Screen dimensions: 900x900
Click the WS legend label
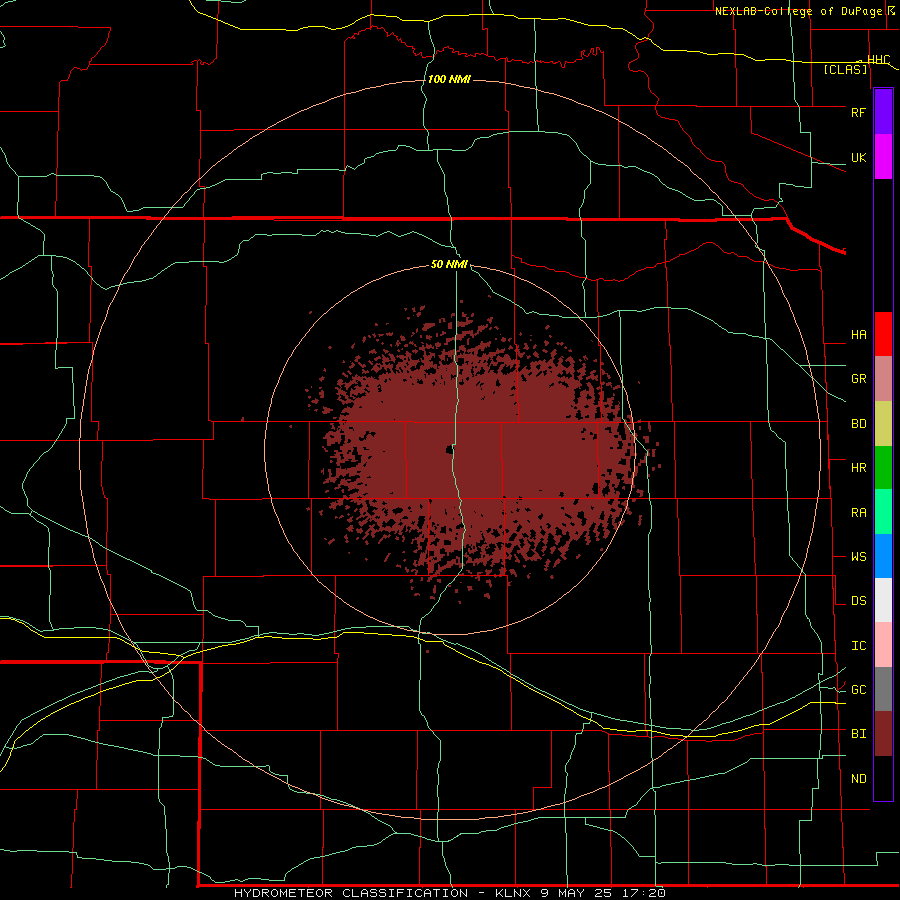(859, 557)
